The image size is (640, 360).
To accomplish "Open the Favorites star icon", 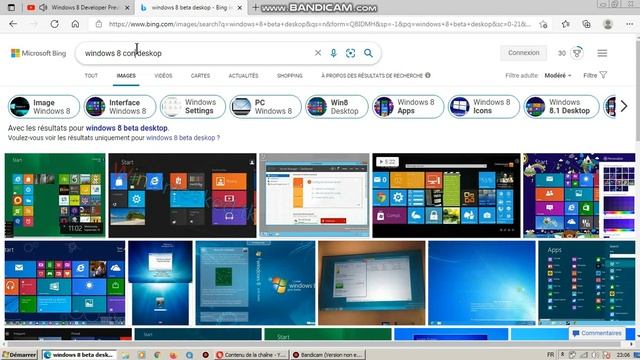I will pos(565,24).
